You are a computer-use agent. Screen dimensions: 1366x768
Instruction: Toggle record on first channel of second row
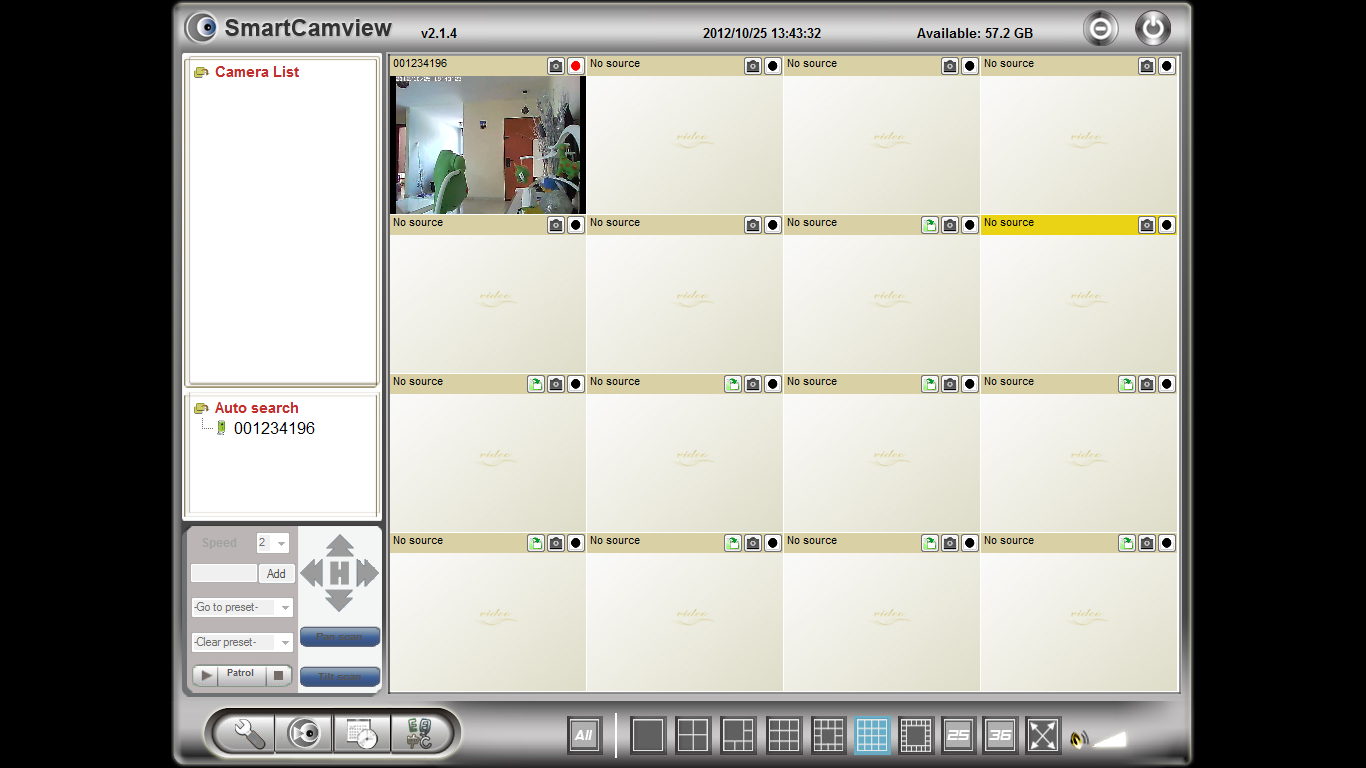(x=575, y=225)
